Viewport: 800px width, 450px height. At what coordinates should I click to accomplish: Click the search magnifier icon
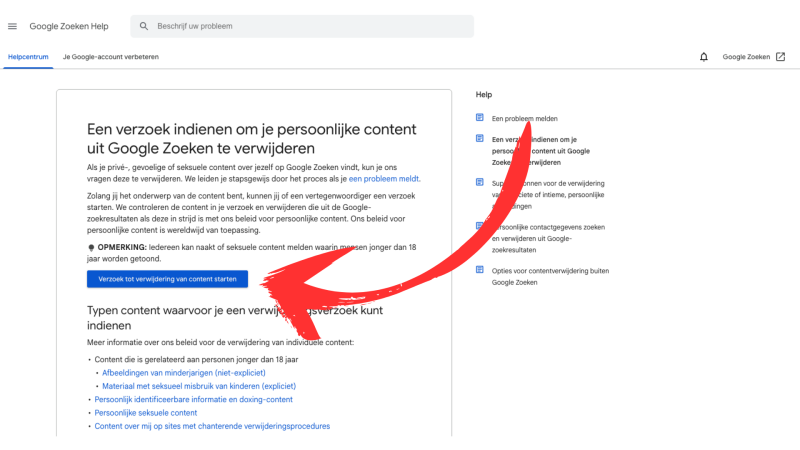[144, 26]
